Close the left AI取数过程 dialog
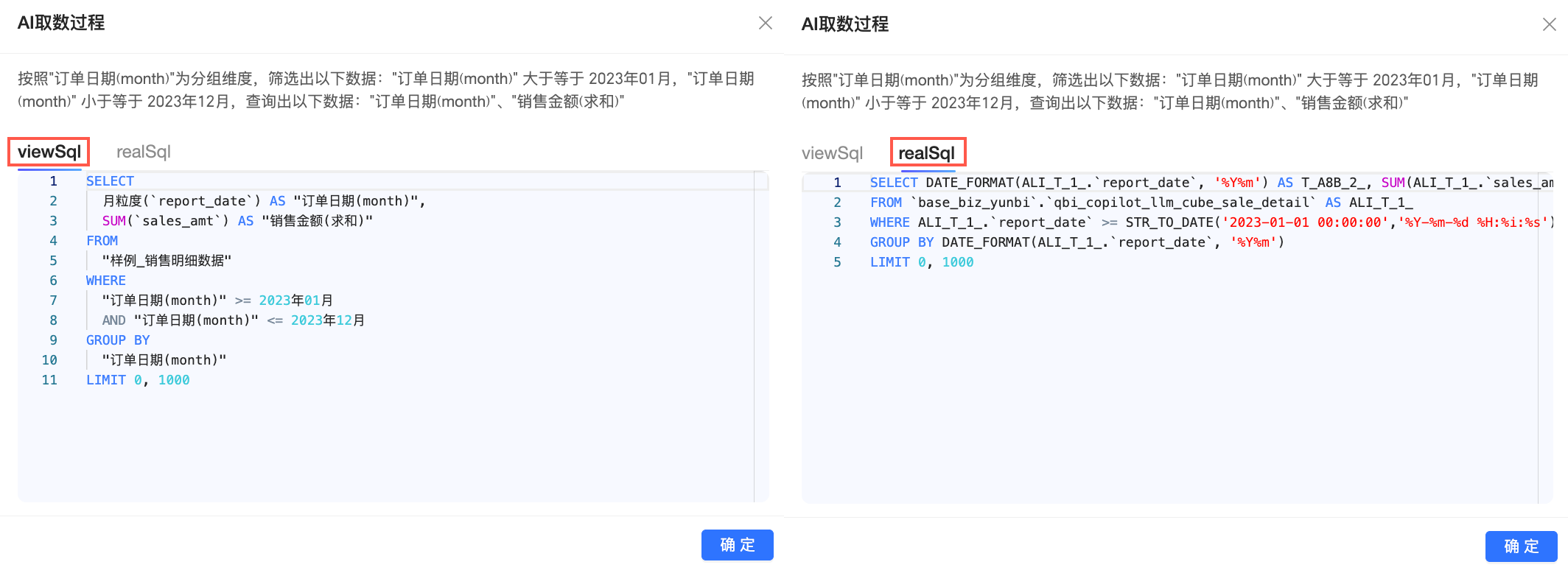This screenshot has height=573, width=1568. 766,23
